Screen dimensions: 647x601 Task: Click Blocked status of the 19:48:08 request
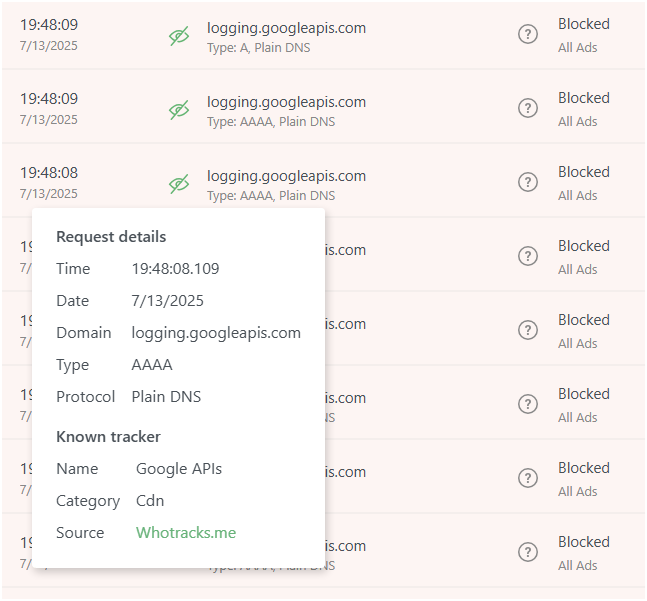(x=583, y=172)
